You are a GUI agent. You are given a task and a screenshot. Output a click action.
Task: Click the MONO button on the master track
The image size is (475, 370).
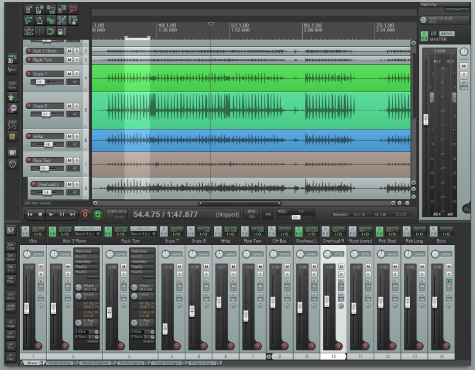446,33
